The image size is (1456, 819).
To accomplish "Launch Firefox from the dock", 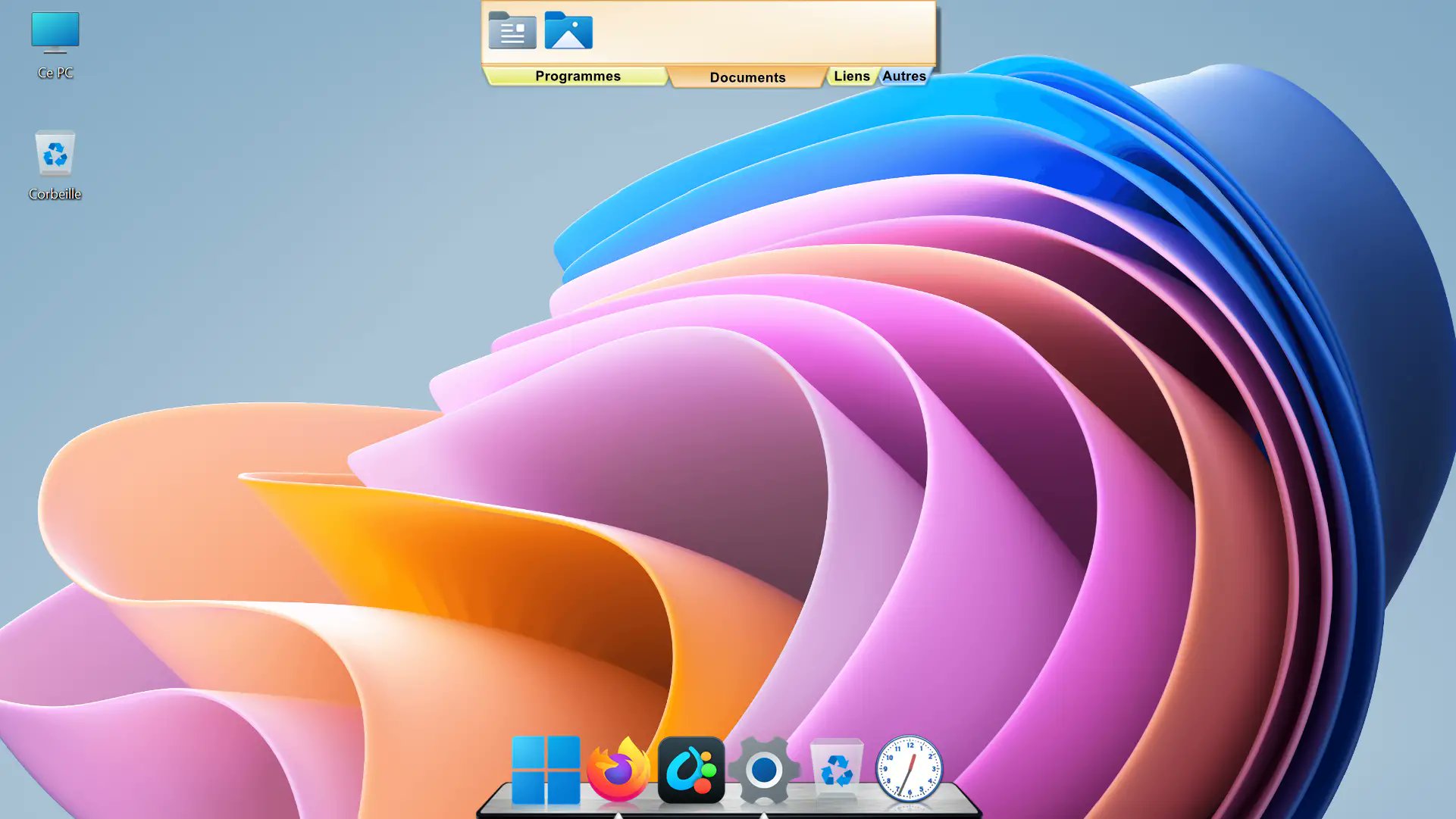I will [x=618, y=770].
